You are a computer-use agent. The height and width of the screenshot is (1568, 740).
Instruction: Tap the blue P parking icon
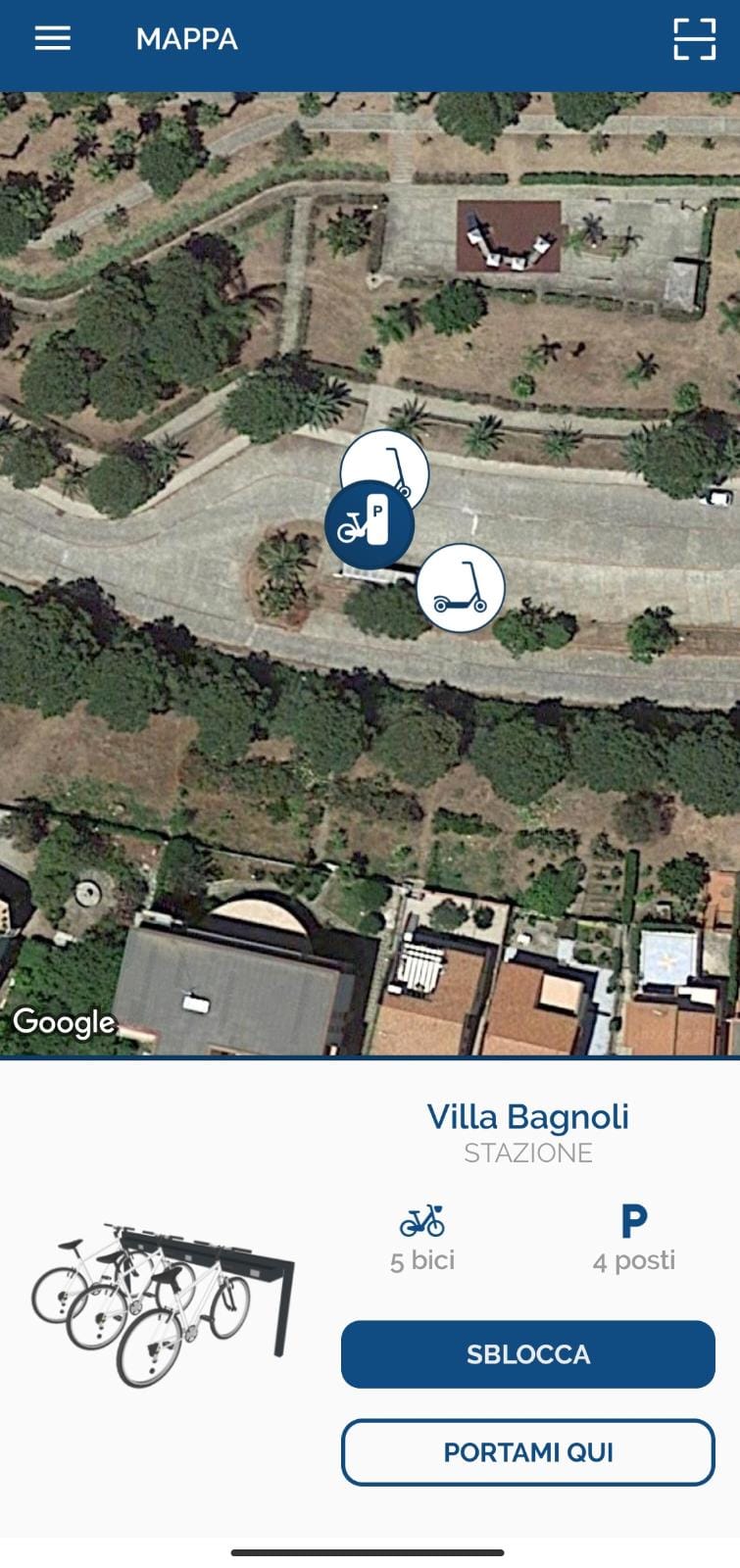pos(634,1221)
